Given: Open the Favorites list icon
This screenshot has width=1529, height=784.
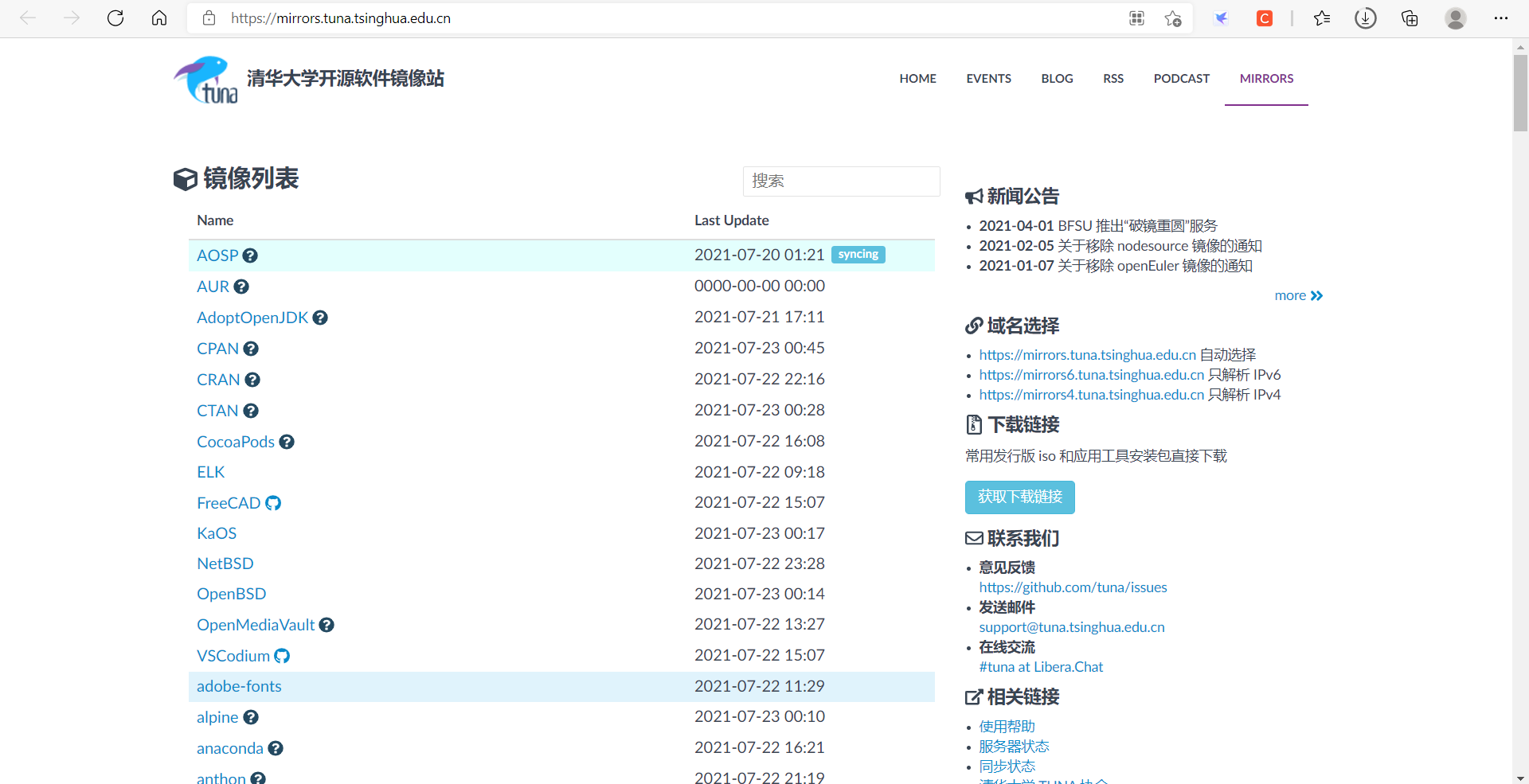Looking at the screenshot, I should coord(1322,18).
